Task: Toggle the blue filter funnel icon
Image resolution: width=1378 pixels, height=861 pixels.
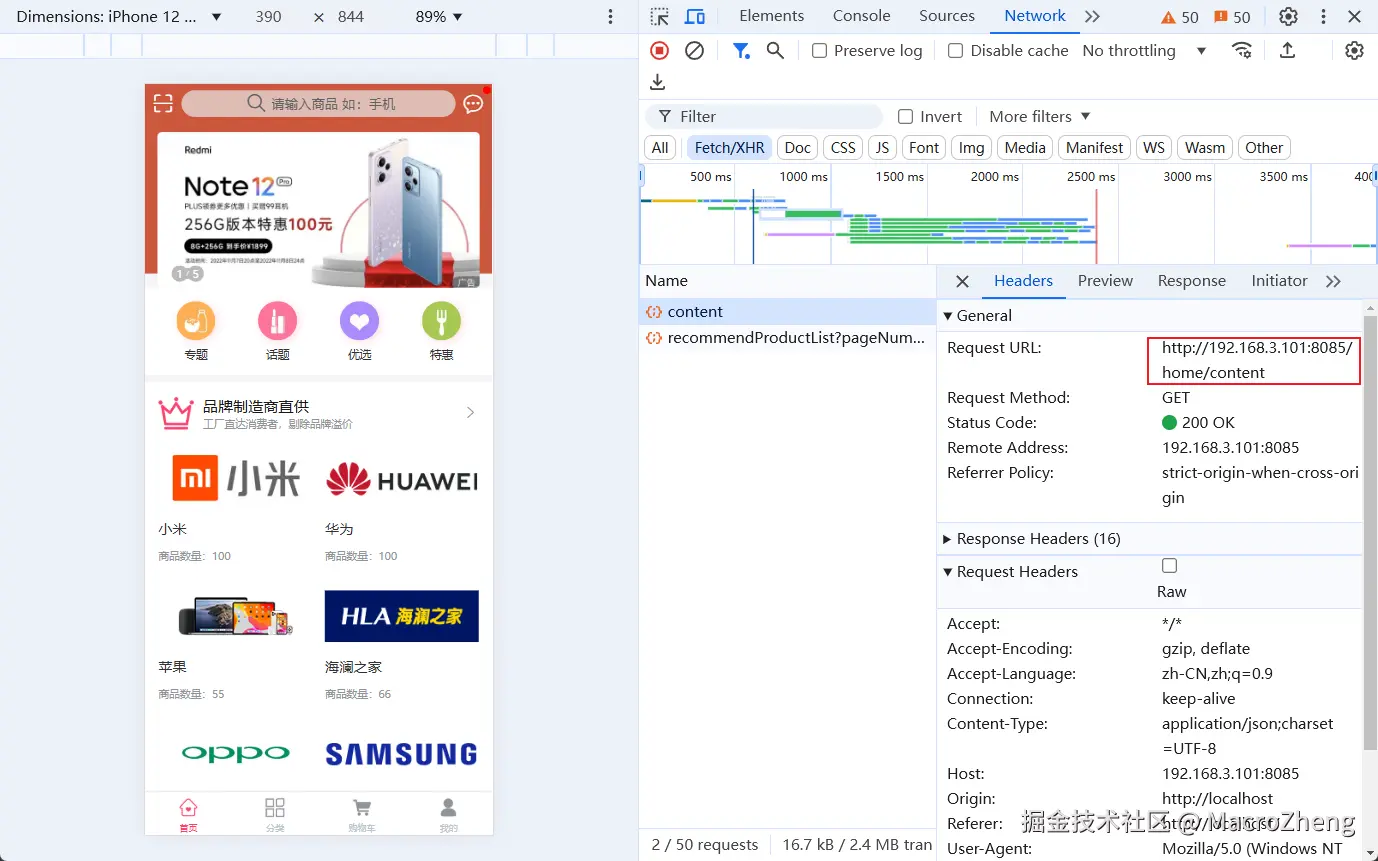Action: click(741, 50)
